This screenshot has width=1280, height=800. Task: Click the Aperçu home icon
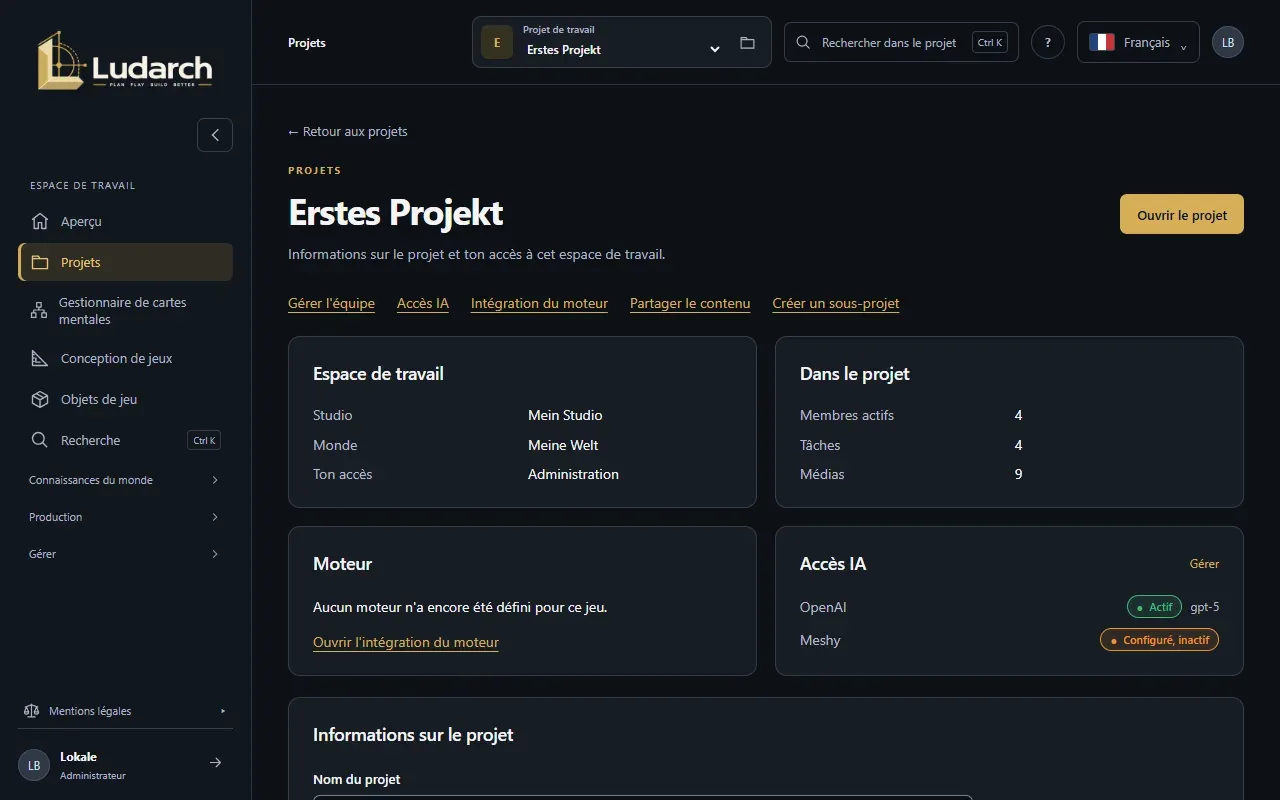click(40, 221)
